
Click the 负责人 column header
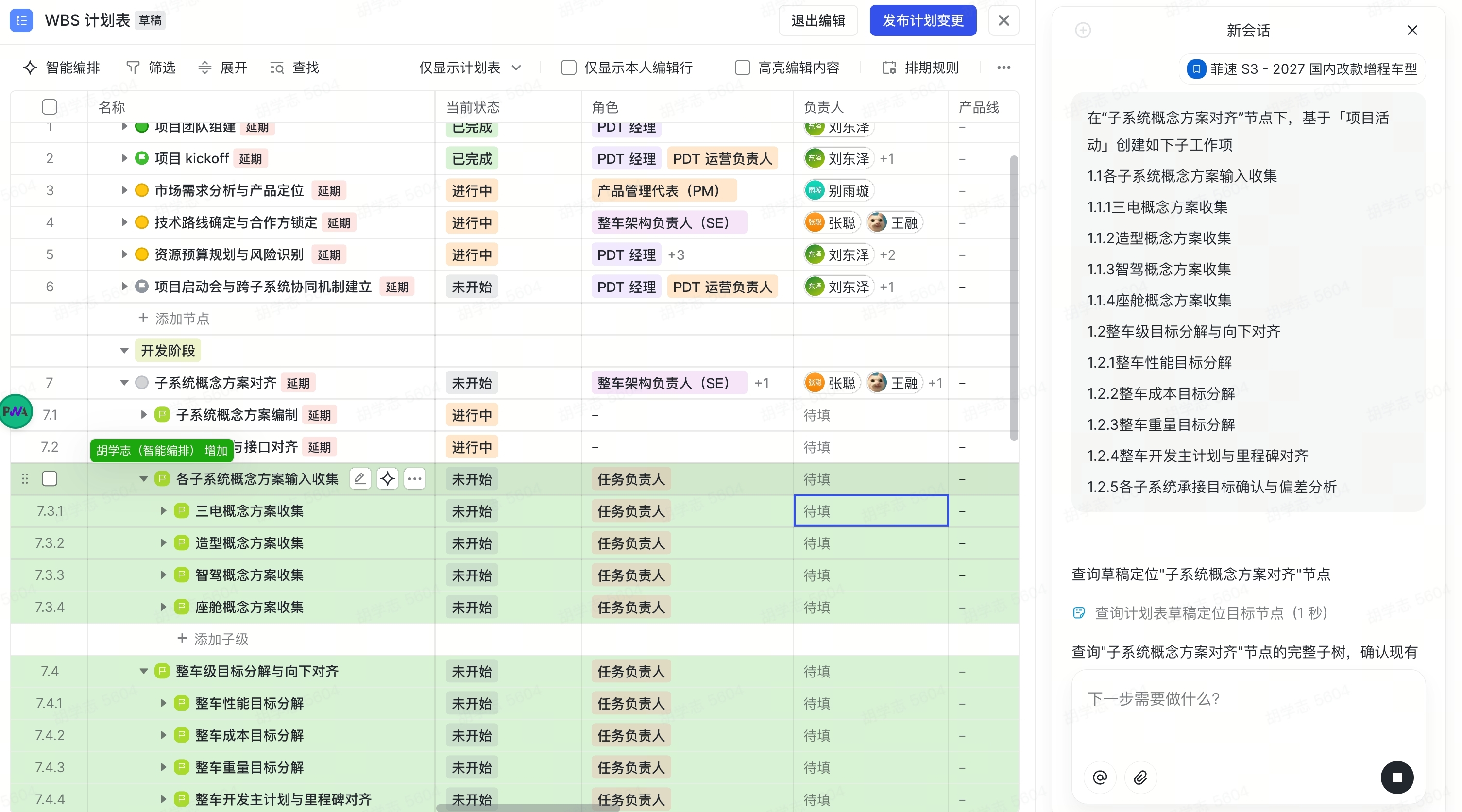point(823,107)
